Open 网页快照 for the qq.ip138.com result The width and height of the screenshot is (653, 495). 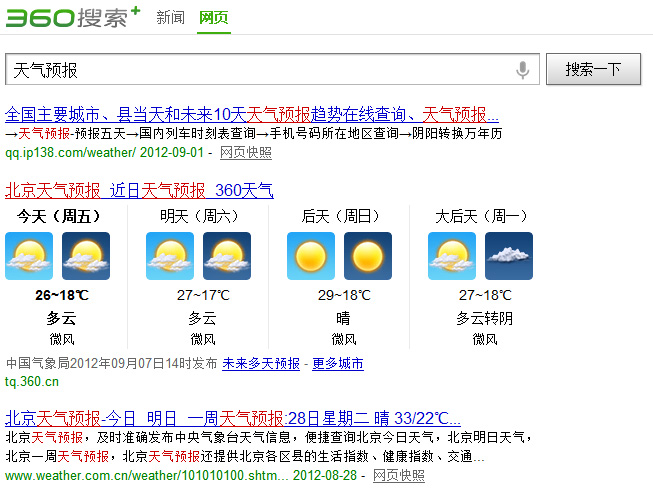click(246, 152)
